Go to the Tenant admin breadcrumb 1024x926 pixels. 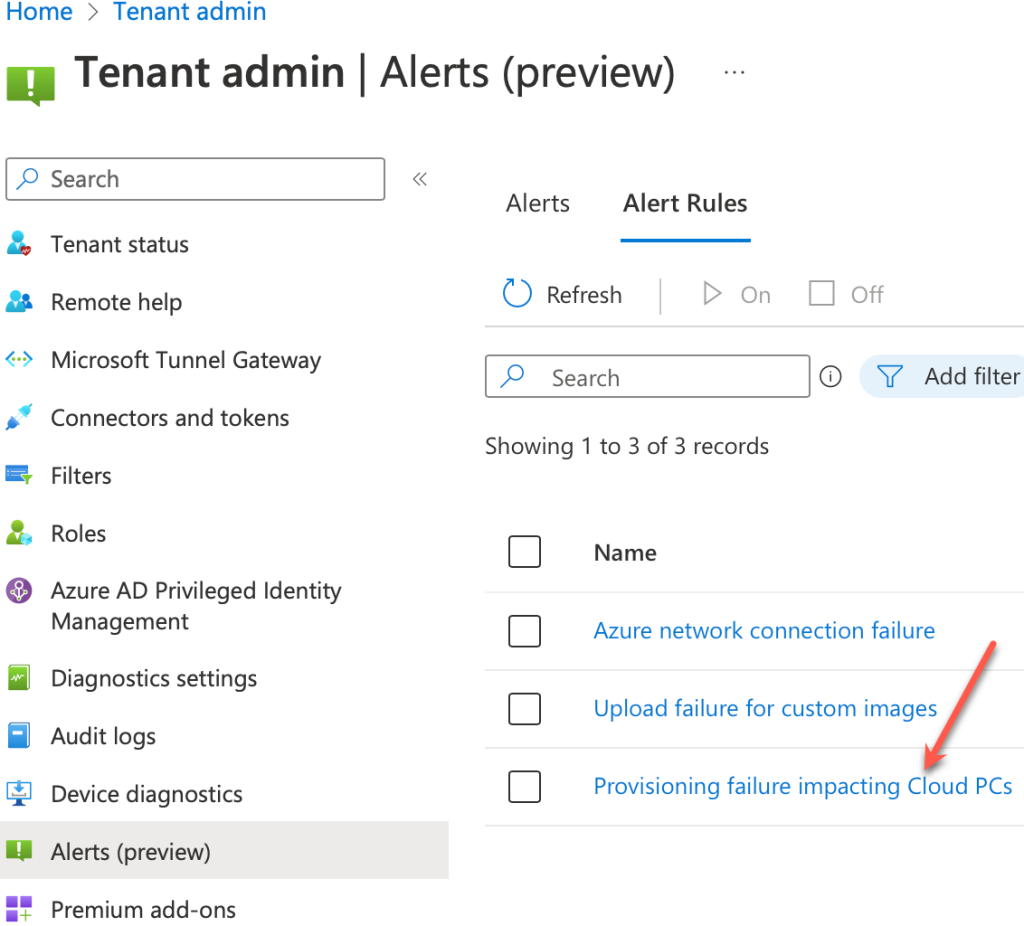pos(189,12)
